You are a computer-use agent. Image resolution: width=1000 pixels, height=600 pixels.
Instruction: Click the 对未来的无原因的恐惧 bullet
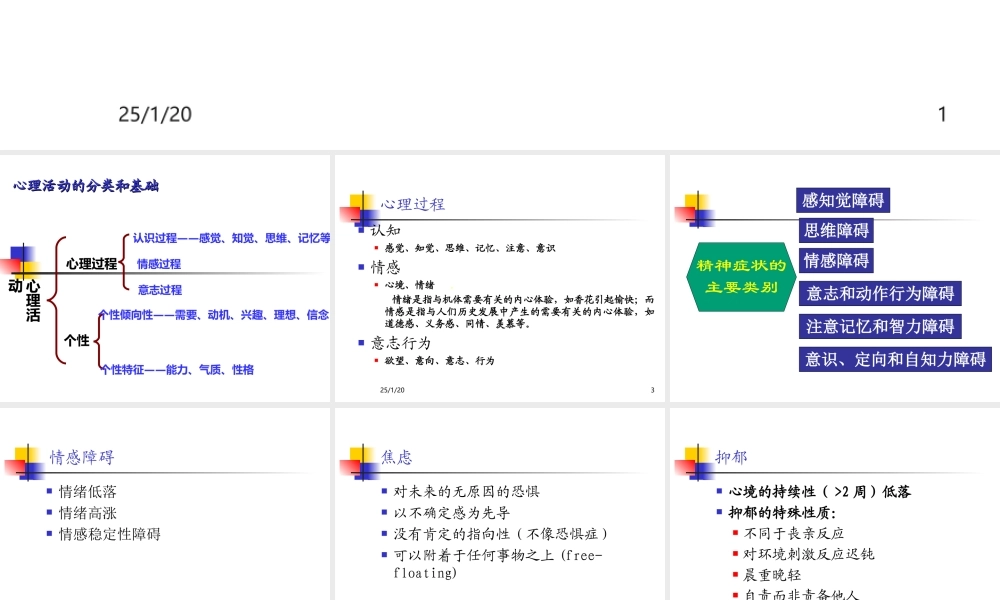[x=466, y=492]
